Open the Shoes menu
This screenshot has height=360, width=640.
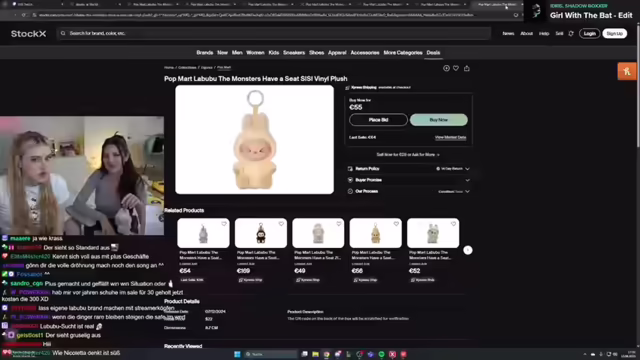coord(316,53)
